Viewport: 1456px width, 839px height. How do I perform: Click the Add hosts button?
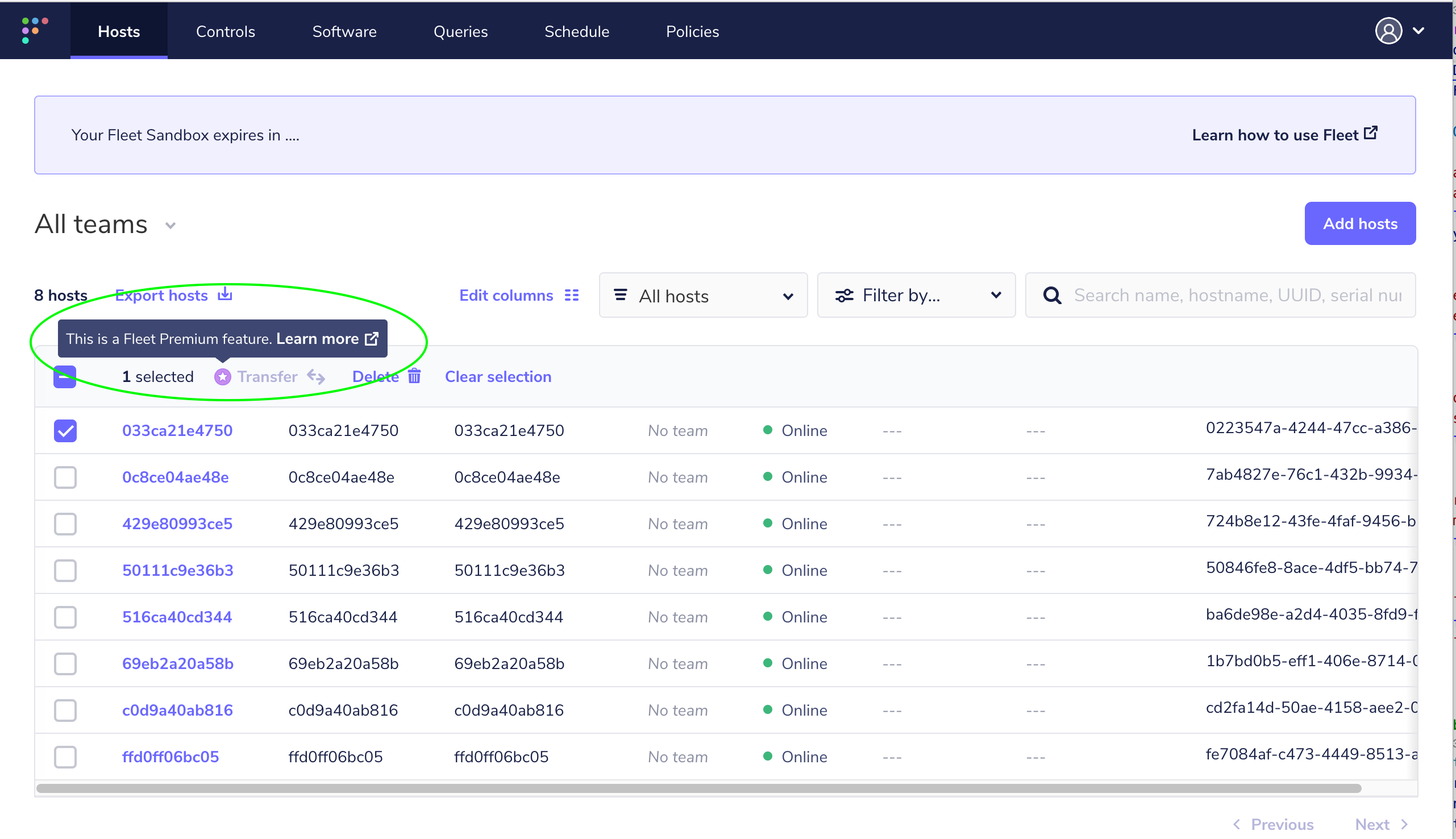pyautogui.click(x=1360, y=223)
